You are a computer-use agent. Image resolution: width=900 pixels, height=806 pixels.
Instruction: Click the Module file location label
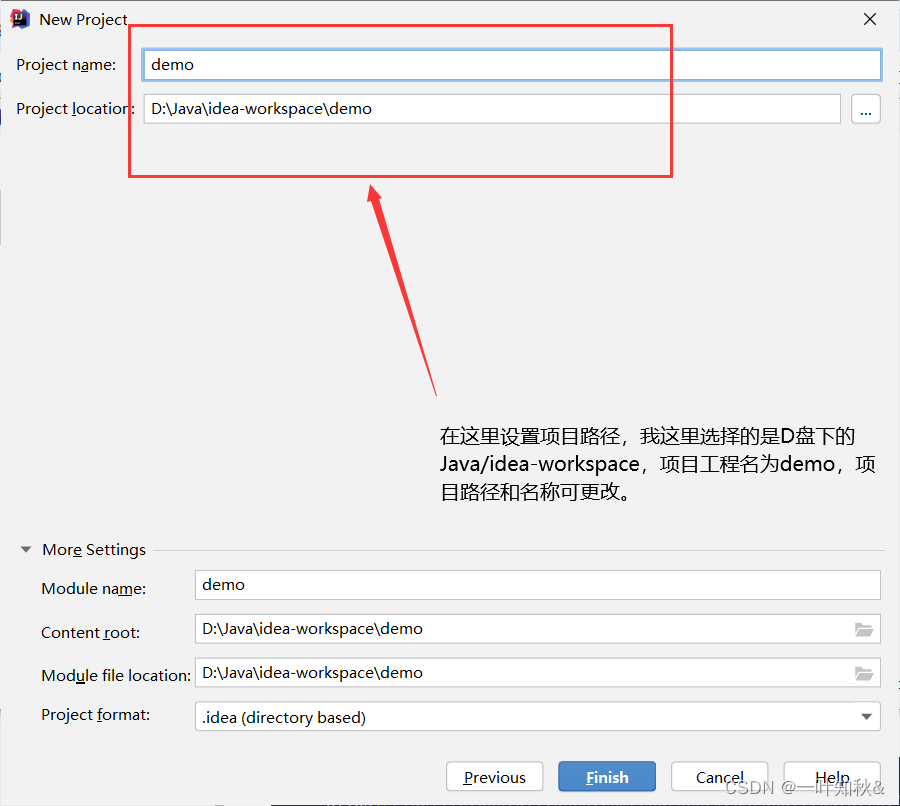(116, 676)
